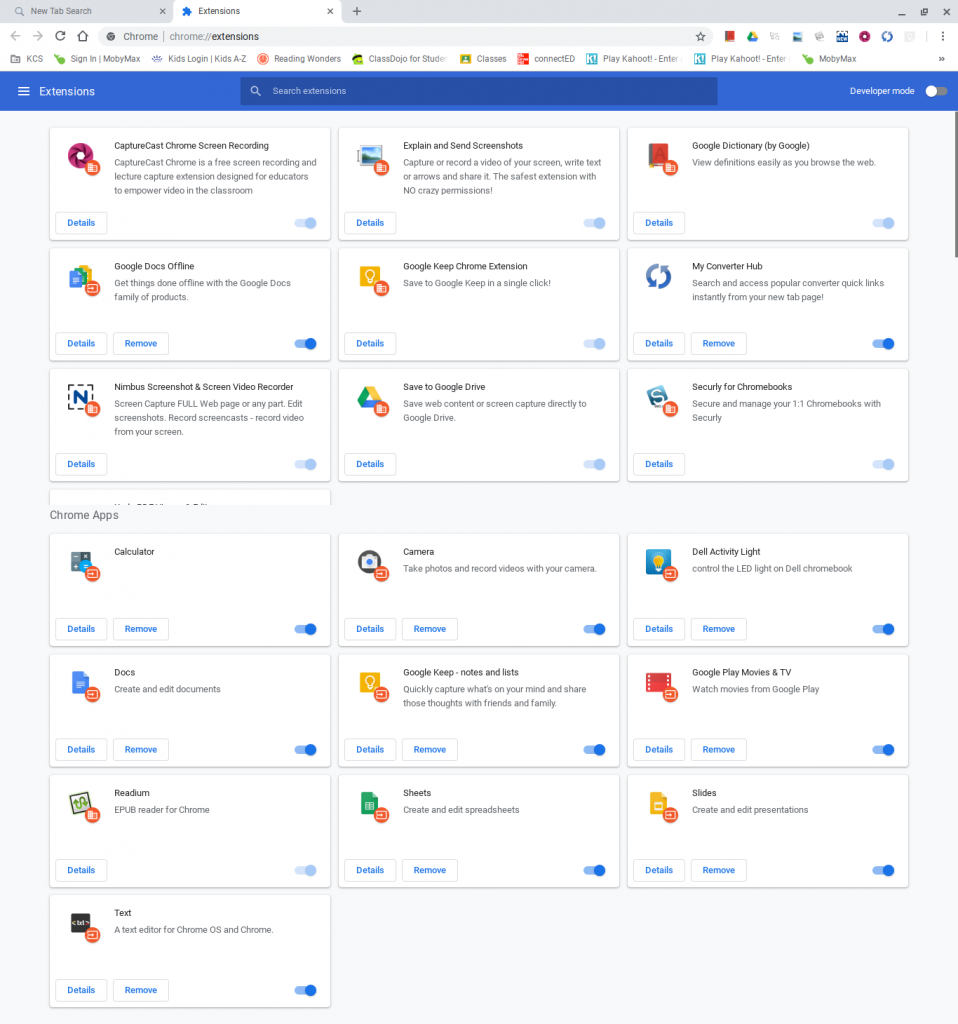
Task: Select the Extensions browser tab
Action: (x=257, y=11)
